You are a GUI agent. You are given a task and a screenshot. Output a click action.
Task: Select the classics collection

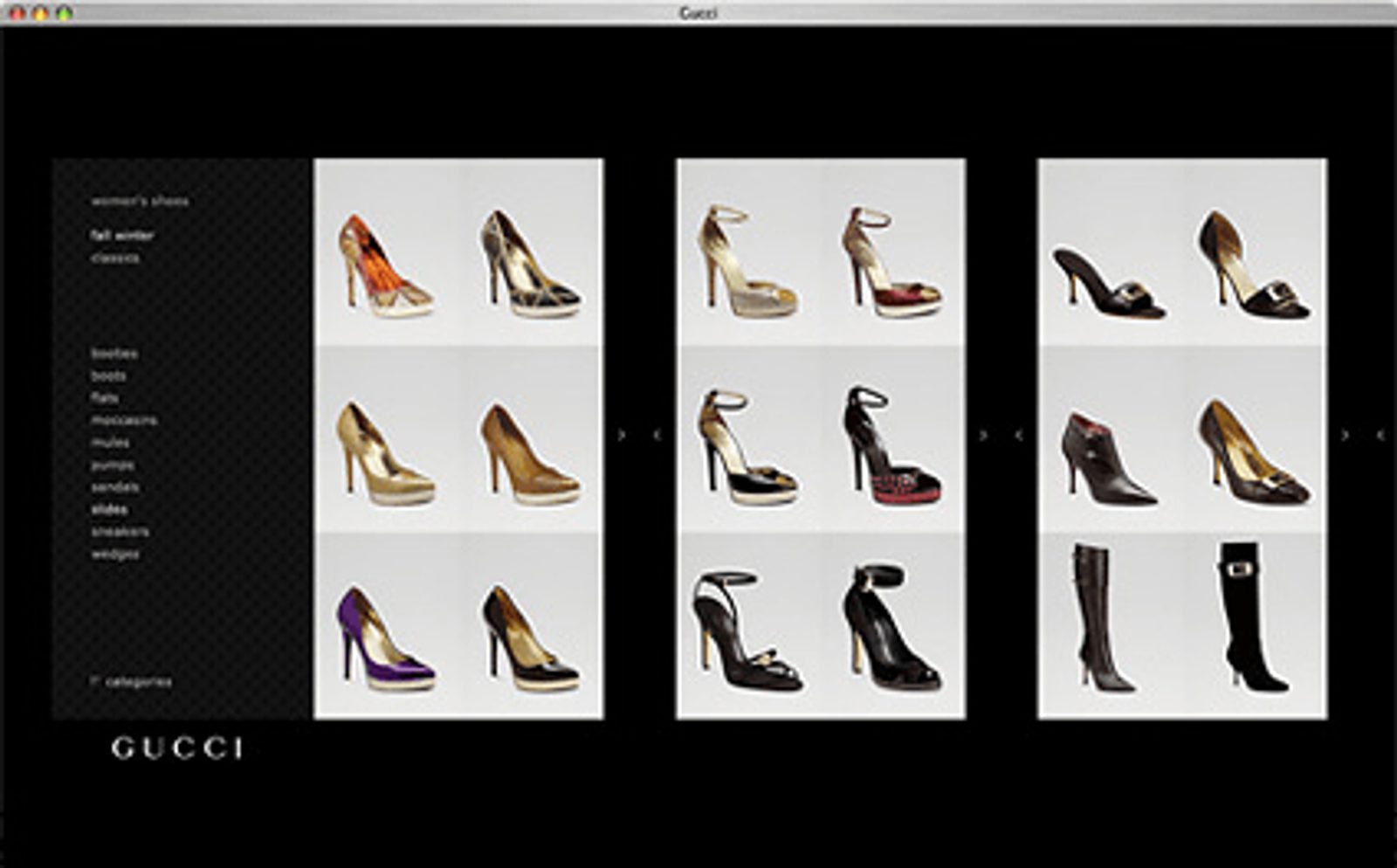click(x=115, y=258)
